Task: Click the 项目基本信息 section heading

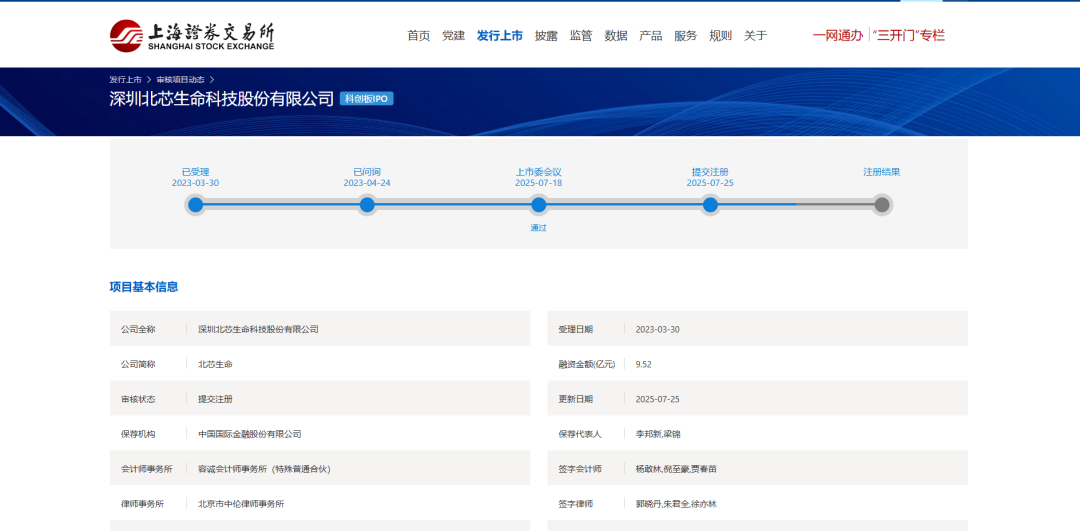Action: [144, 287]
